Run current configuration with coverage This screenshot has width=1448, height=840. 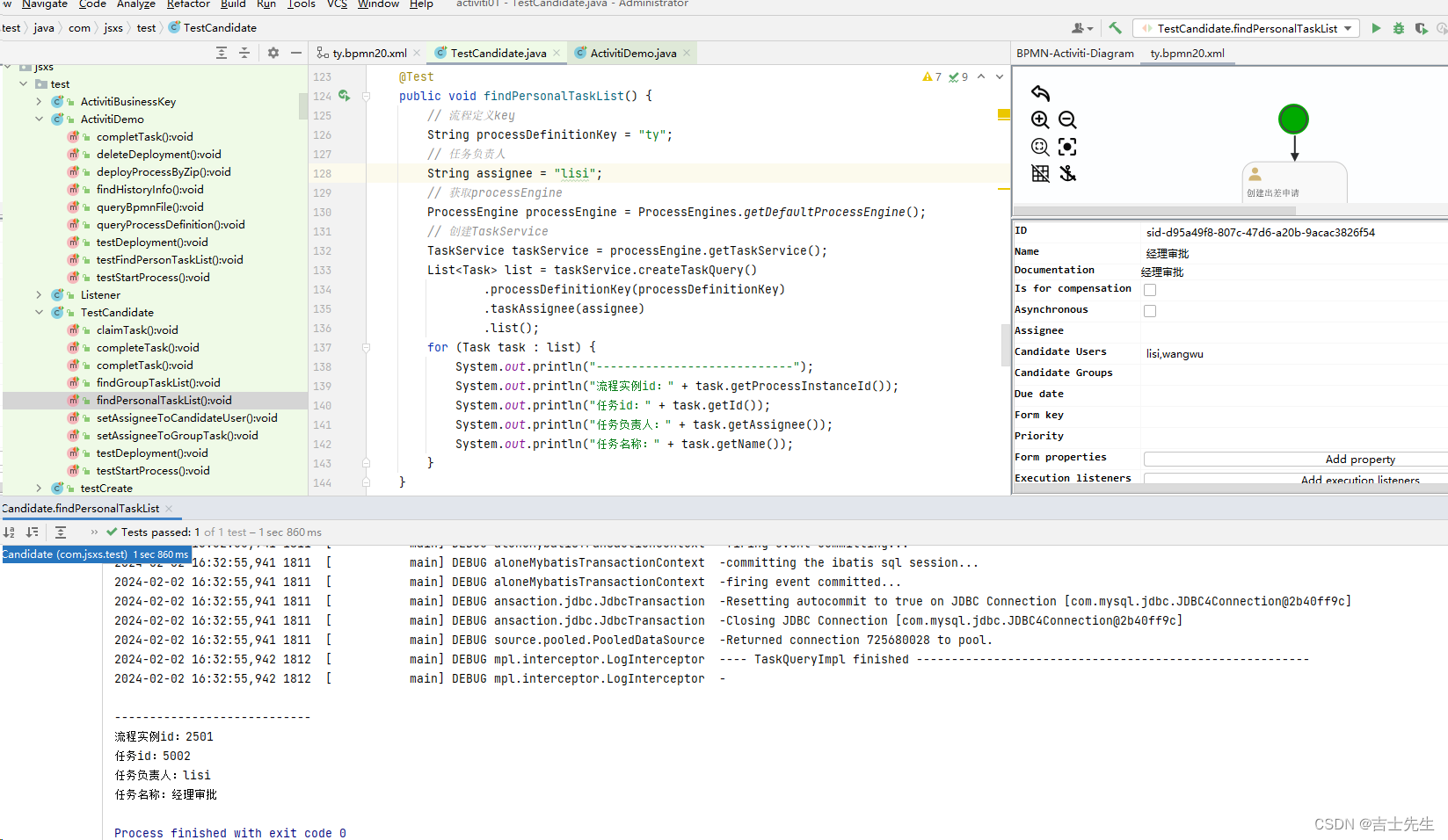pos(1421,28)
